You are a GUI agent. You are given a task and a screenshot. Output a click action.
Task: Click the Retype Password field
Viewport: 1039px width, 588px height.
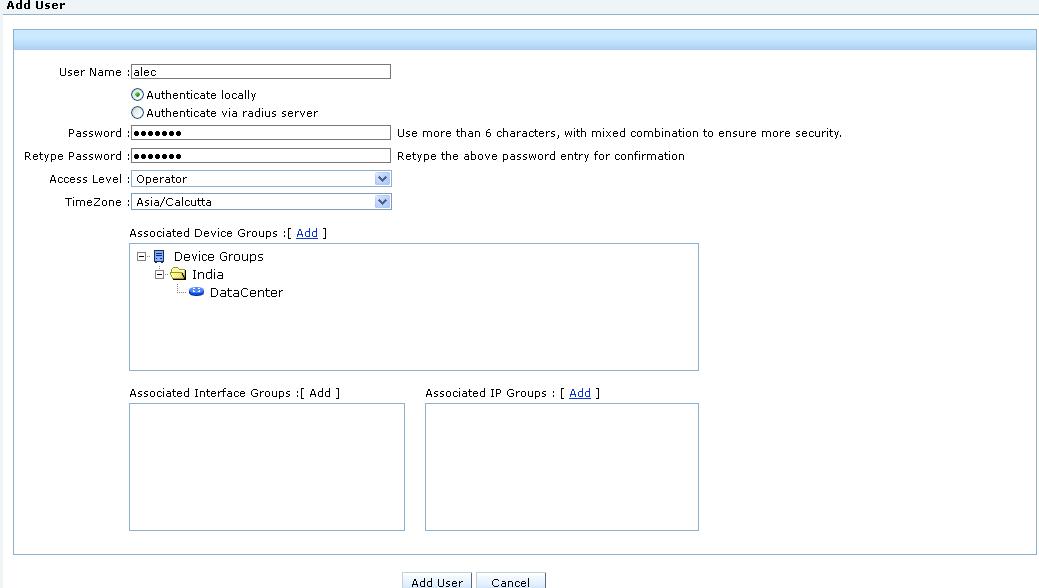(260, 156)
